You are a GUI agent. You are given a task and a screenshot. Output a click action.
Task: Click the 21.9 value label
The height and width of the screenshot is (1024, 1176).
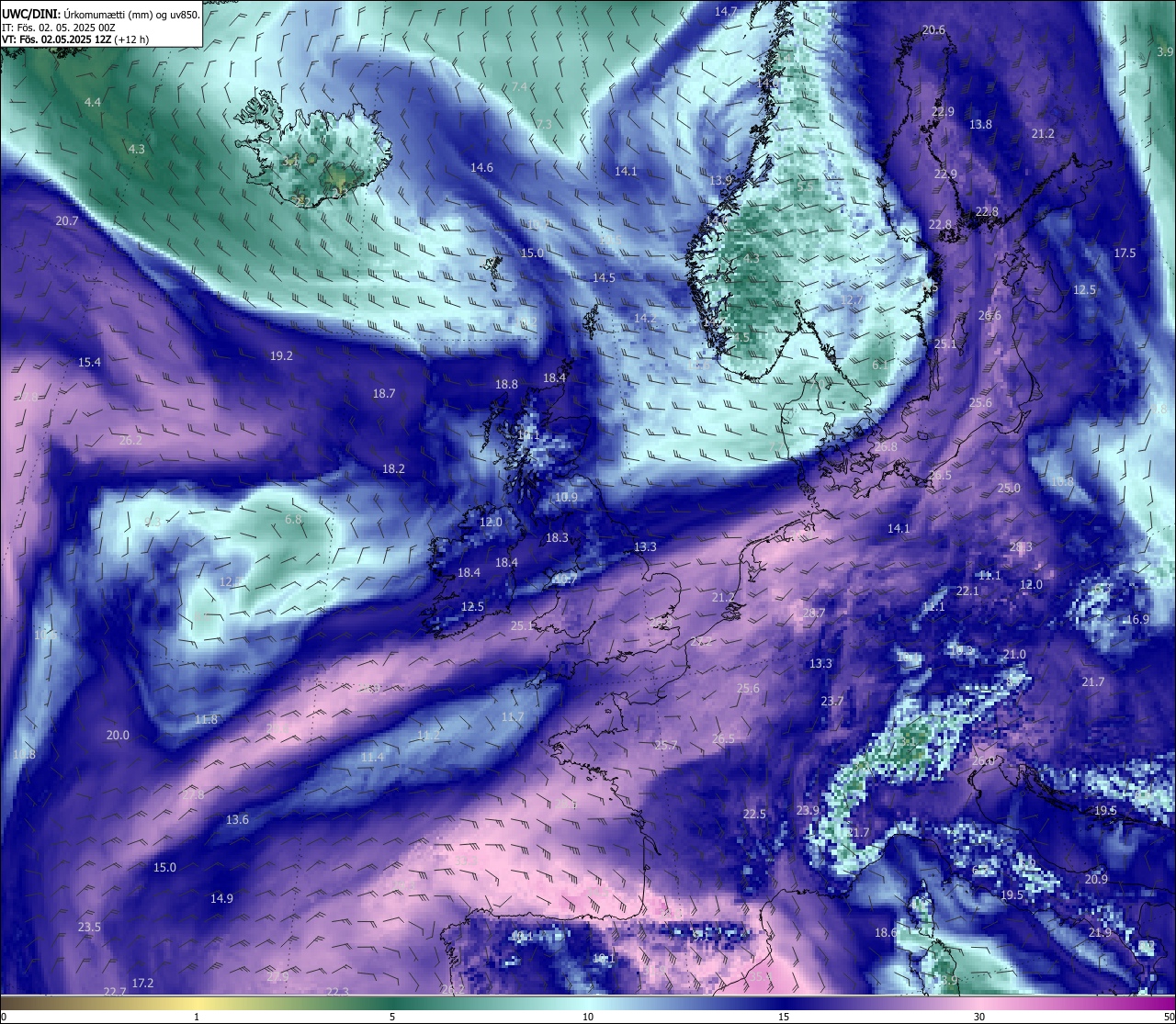click(x=1100, y=932)
